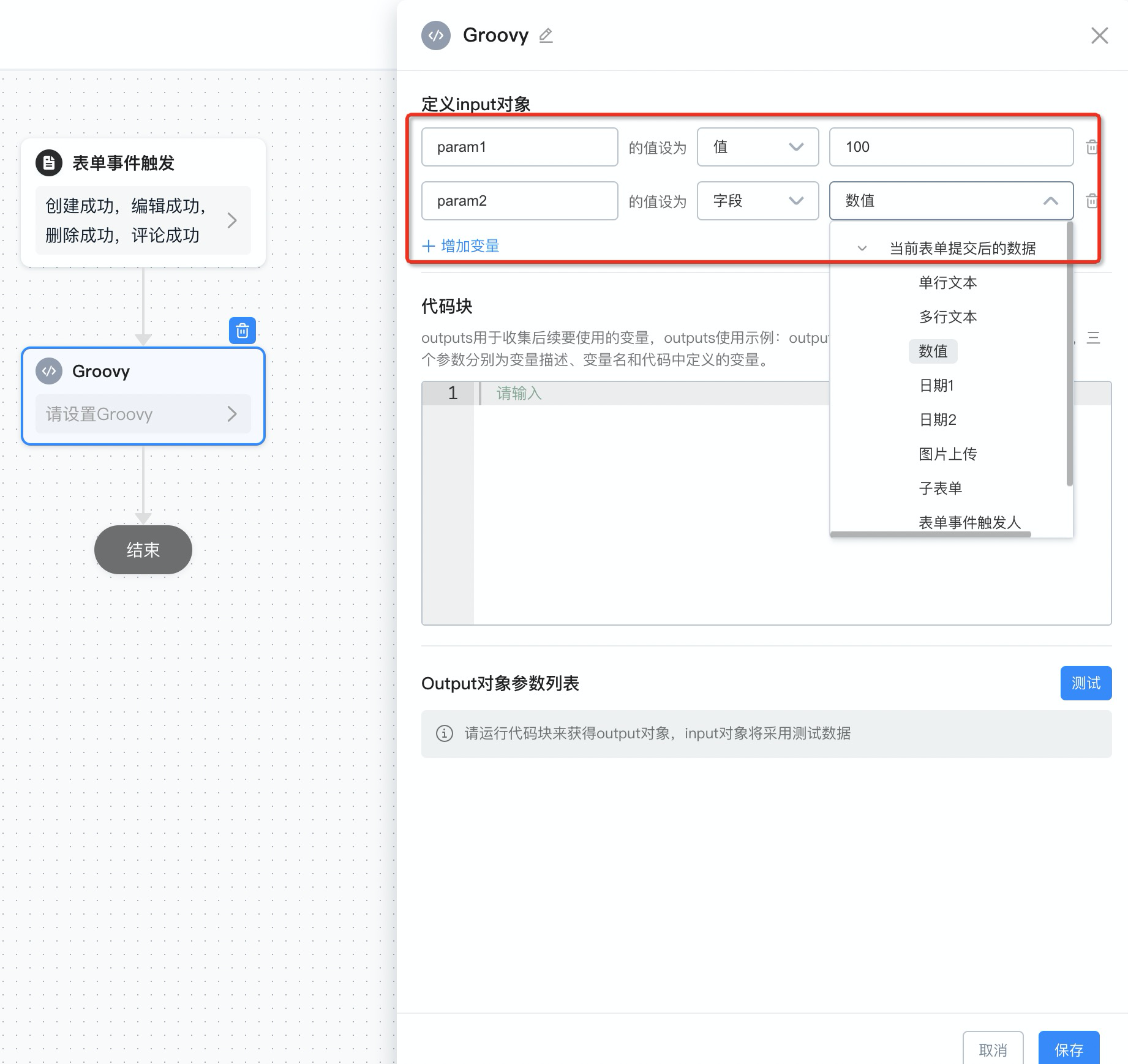Delete the param2 variable row via trash icon
Viewport: 1128px width, 1064px height.
coord(1091,201)
